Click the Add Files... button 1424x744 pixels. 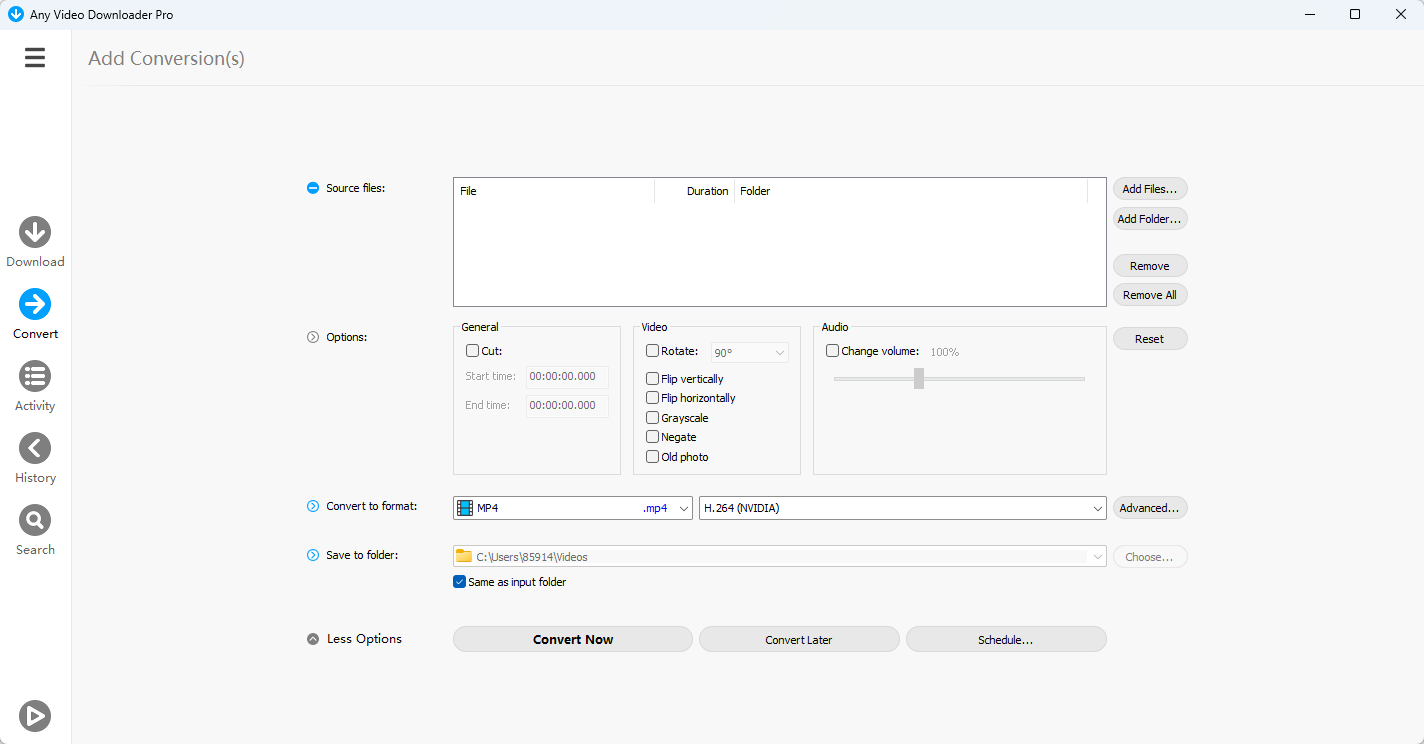(x=1150, y=189)
